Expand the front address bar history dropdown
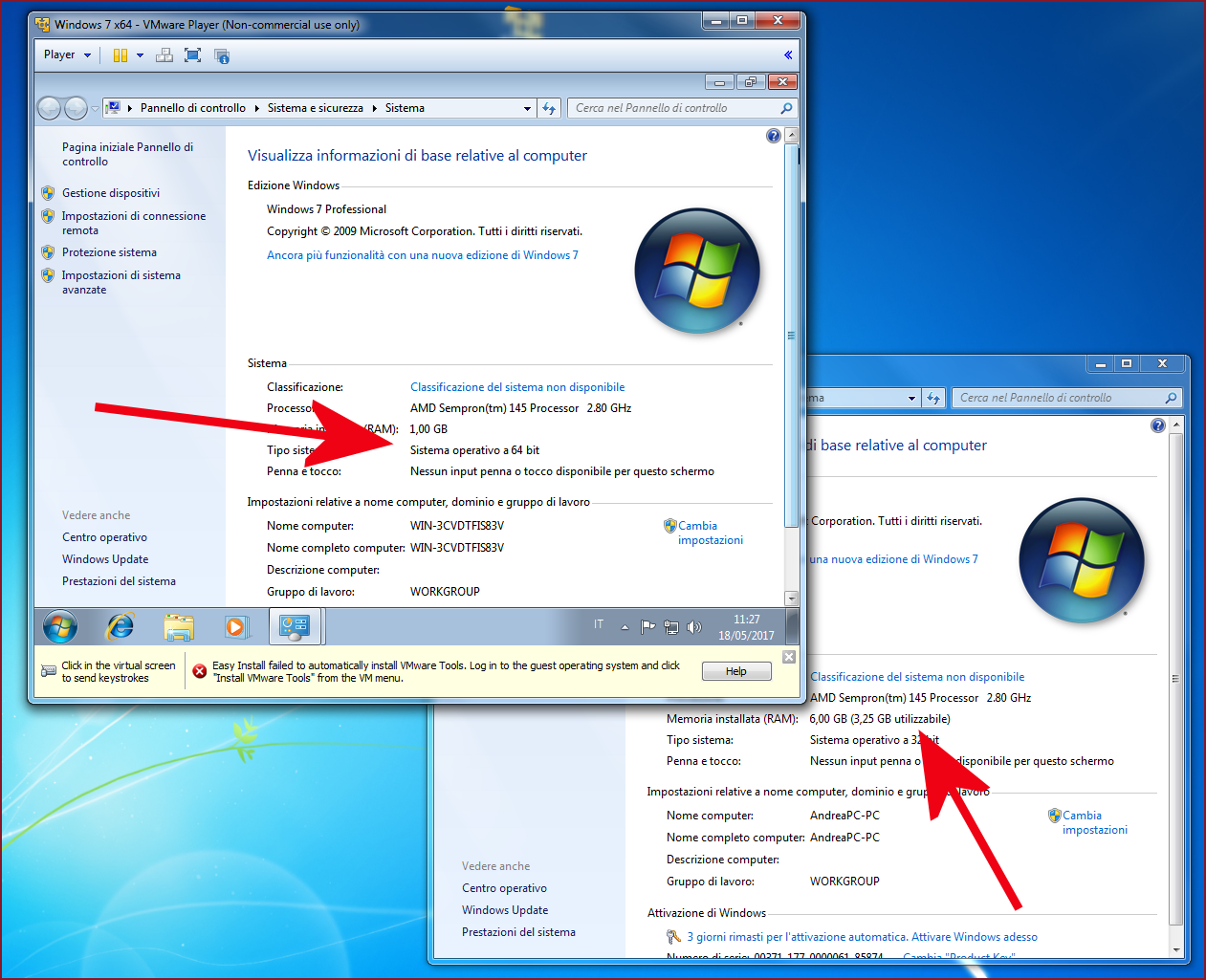Image resolution: width=1206 pixels, height=980 pixels. click(527, 108)
